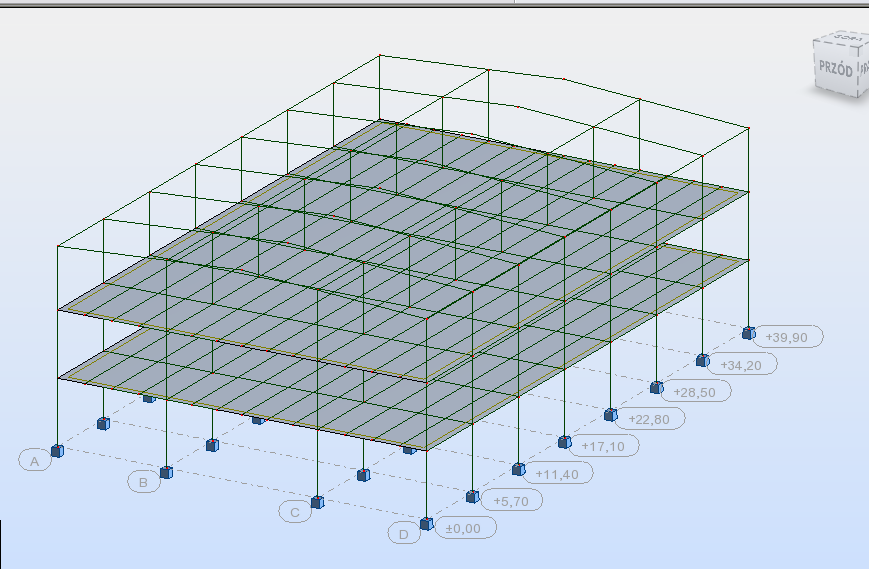Click the PRZÓD face of the view cube
This screenshot has height=569, width=869.
[x=835, y=69]
